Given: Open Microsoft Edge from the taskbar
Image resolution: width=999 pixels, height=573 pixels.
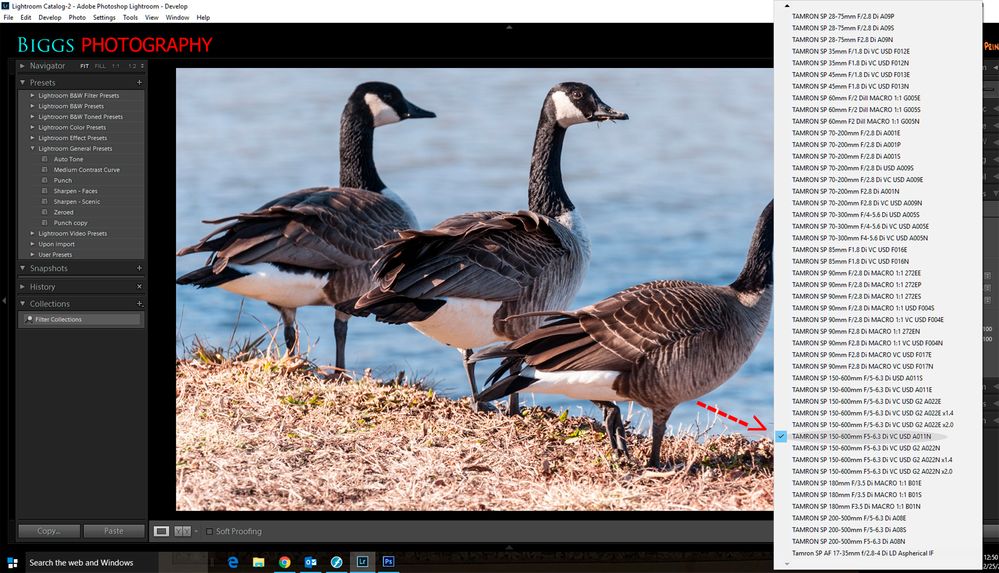Looking at the screenshot, I should click(233, 562).
